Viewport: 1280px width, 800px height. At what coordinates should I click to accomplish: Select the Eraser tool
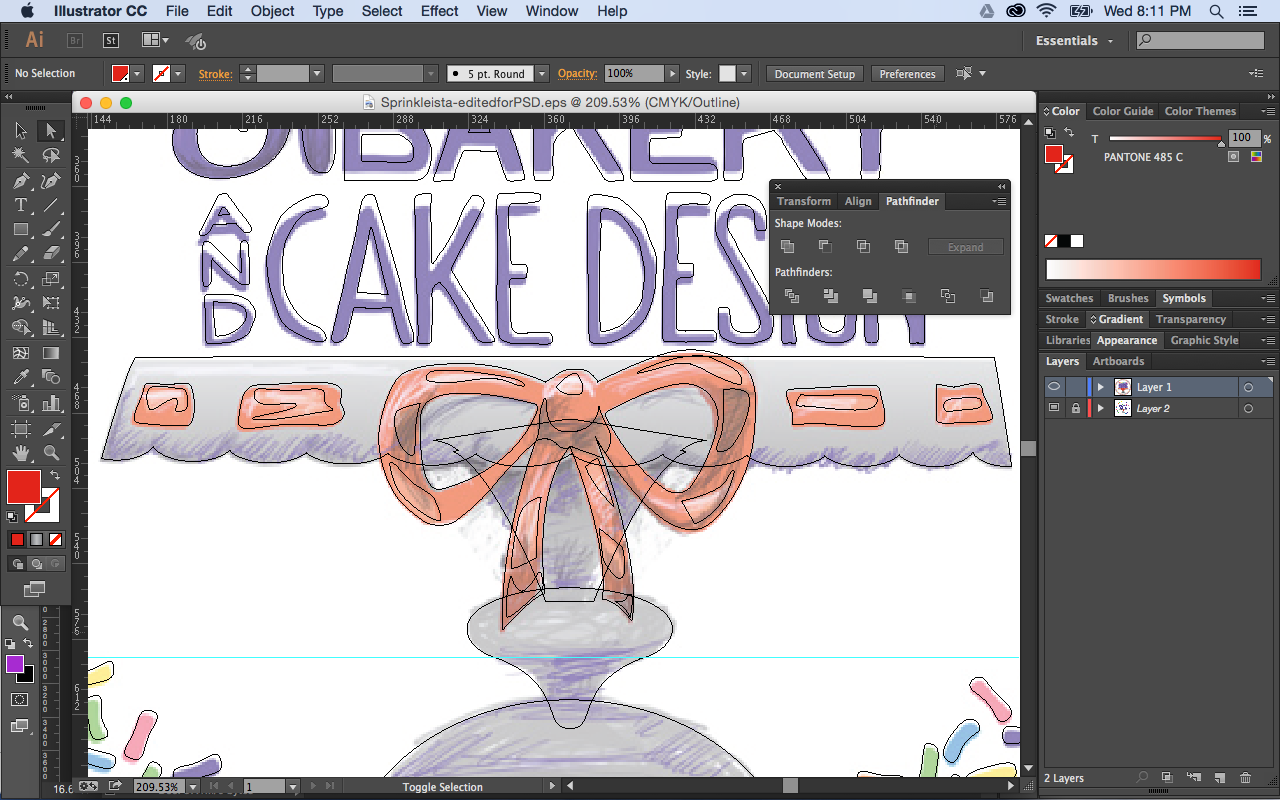(x=51, y=254)
